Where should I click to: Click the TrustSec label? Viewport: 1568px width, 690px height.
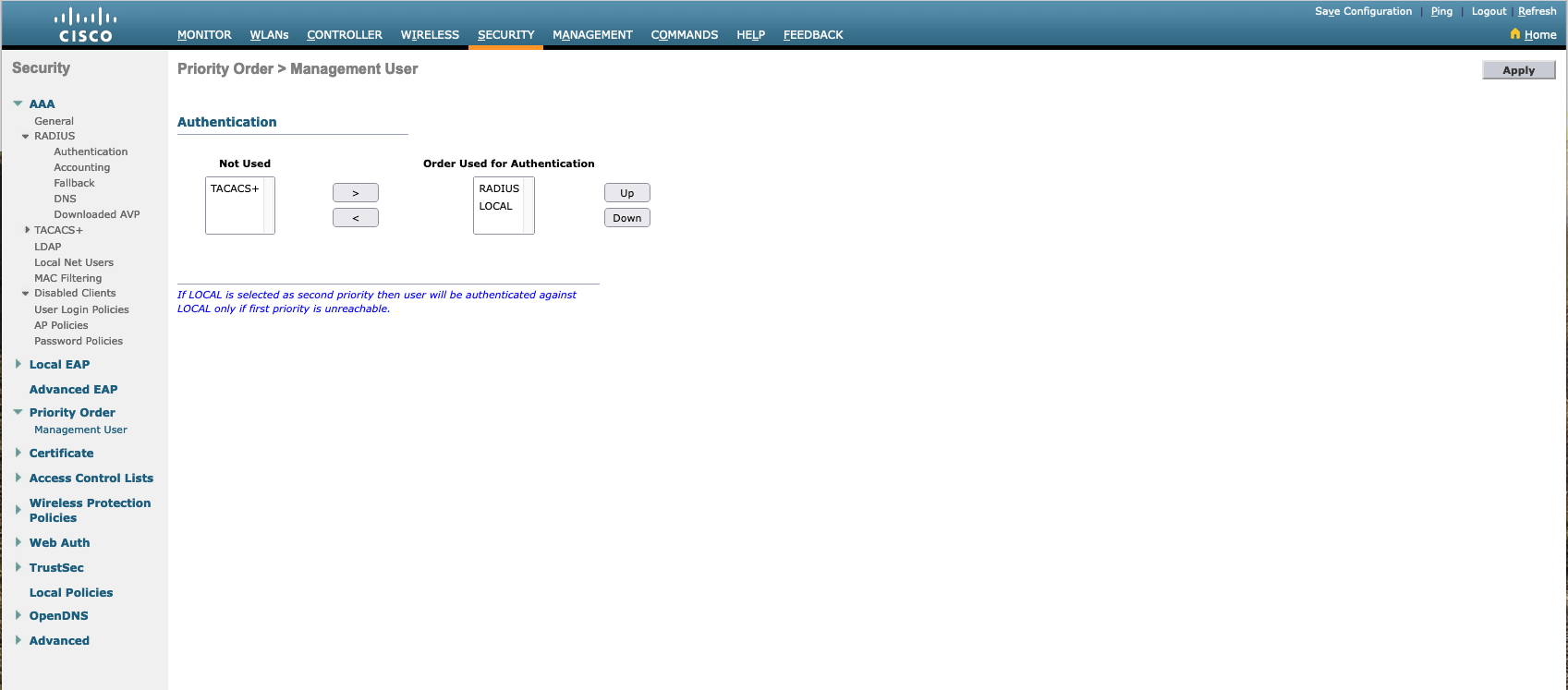56,567
